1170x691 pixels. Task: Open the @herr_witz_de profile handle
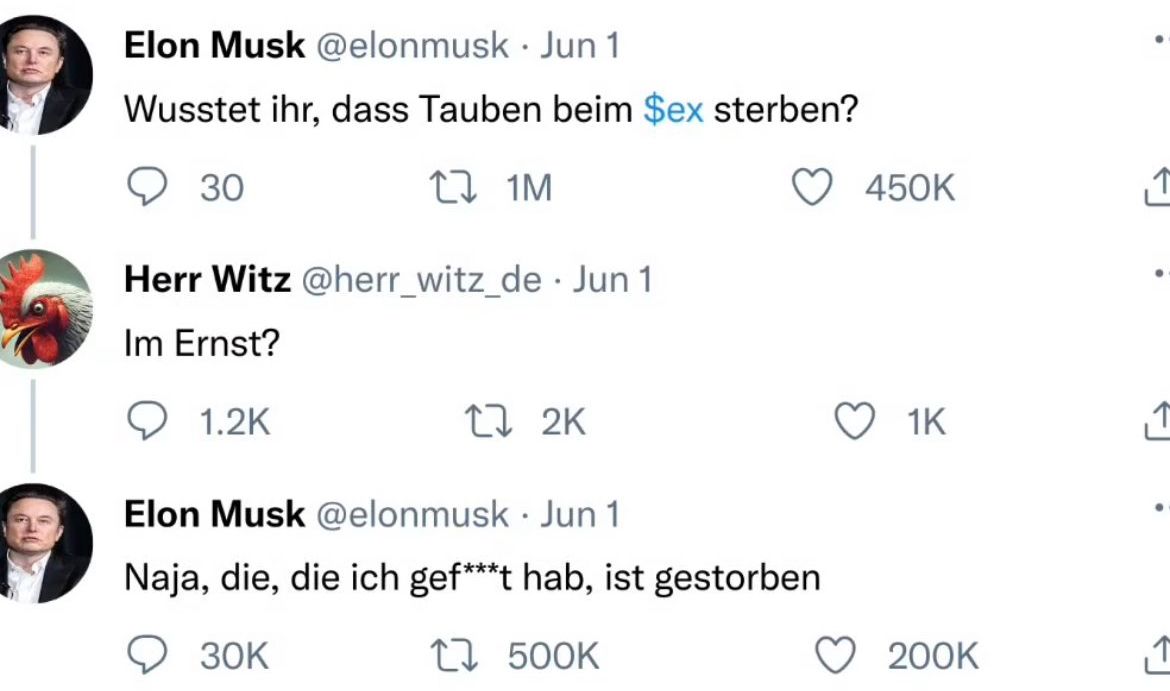tap(421, 280)
